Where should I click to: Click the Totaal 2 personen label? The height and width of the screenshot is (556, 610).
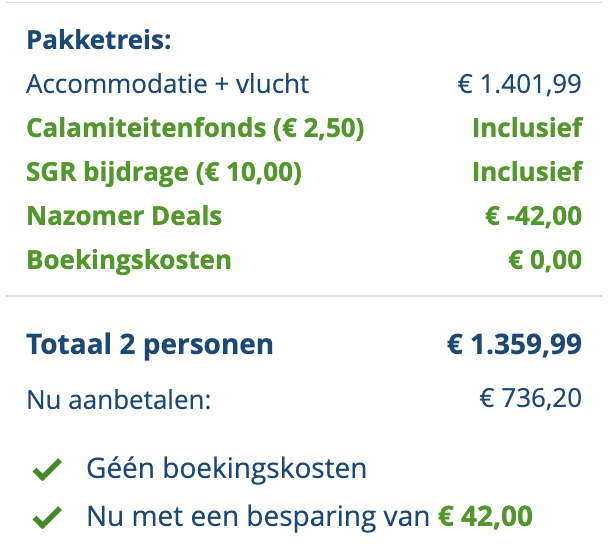click(x=150, y=345)
